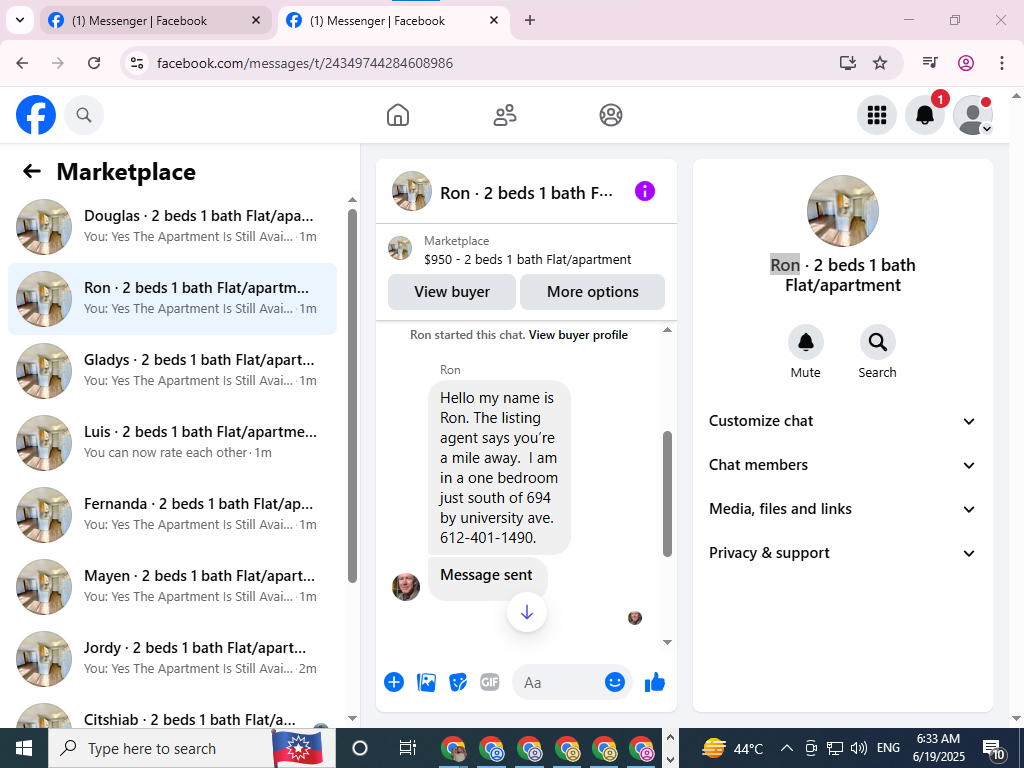Bookmark this page with the star icon
1024x768 pixels.
click(x=880, y=63)
